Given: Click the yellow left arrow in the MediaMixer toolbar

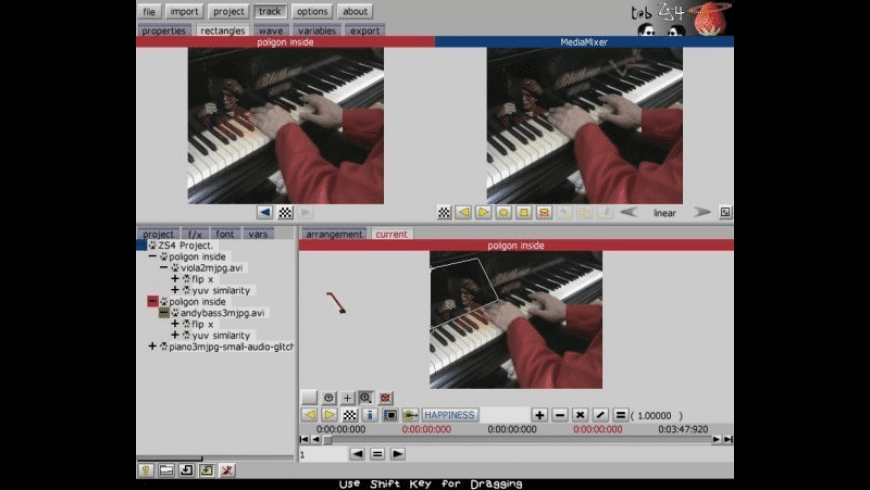Looking at the screenshot, I should pos(463,212).
